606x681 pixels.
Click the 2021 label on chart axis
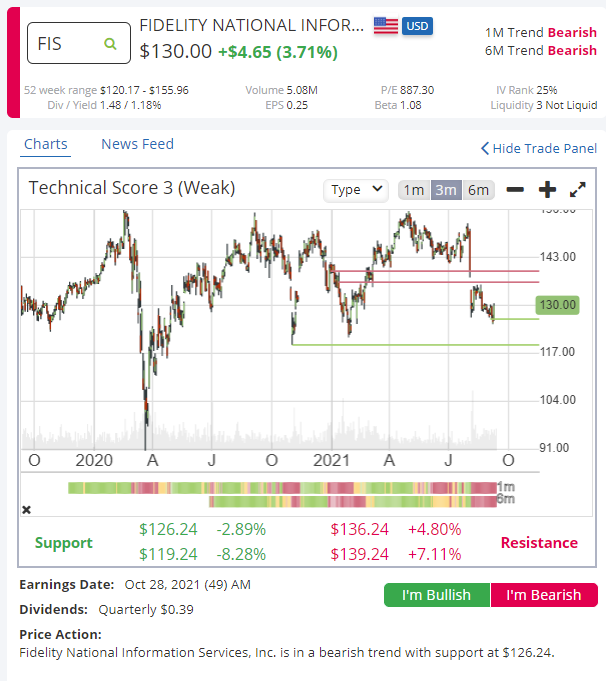point(331,460)
